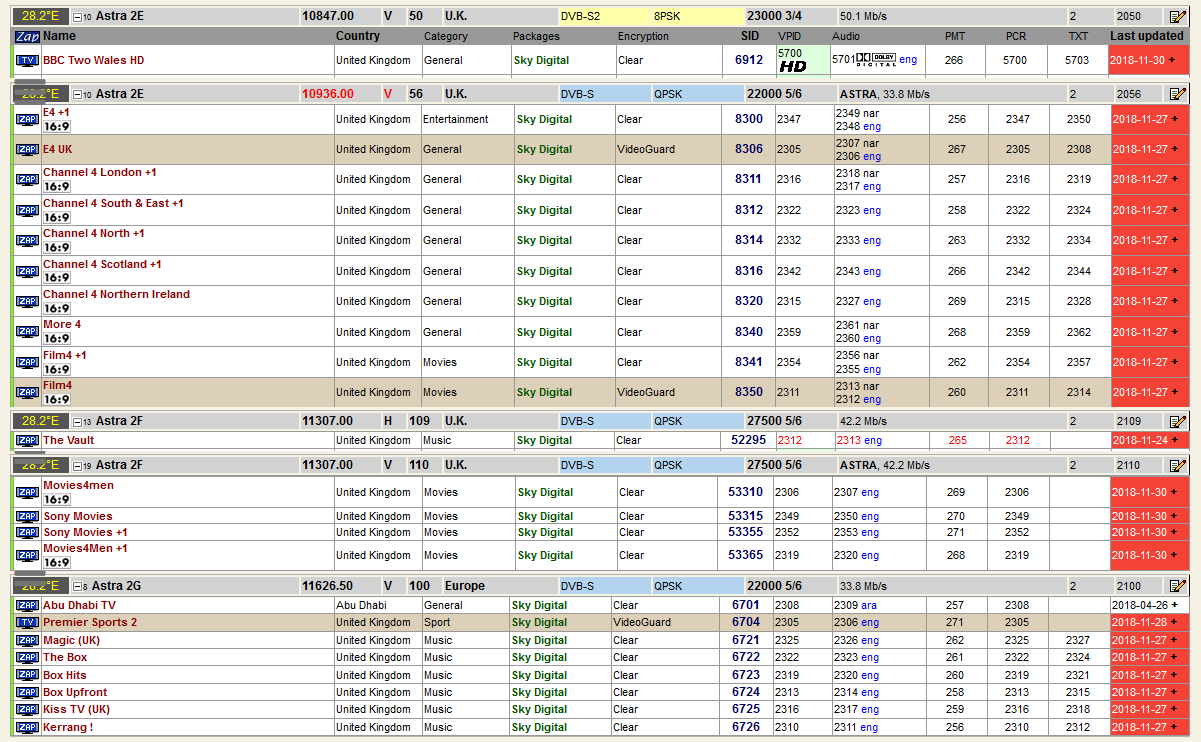Viewport: 1201px width, 742px height.
Task: Collapse the Astra 2E 10847.00 transponder
Action: [77, 17]
